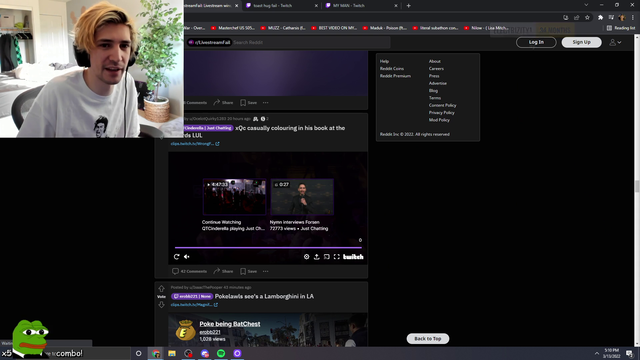Open Maduk - Poison bookmark
Image resolution: width=640 pixels, height=360 pixels.
tap(384, 28)
